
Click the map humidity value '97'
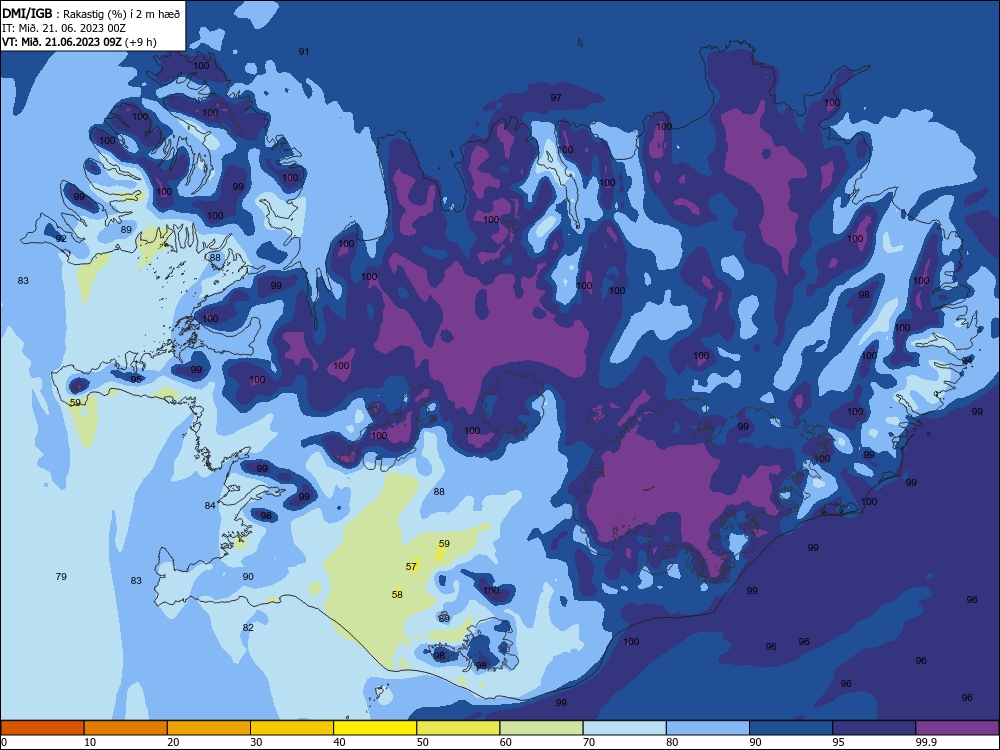coord(556,98)
